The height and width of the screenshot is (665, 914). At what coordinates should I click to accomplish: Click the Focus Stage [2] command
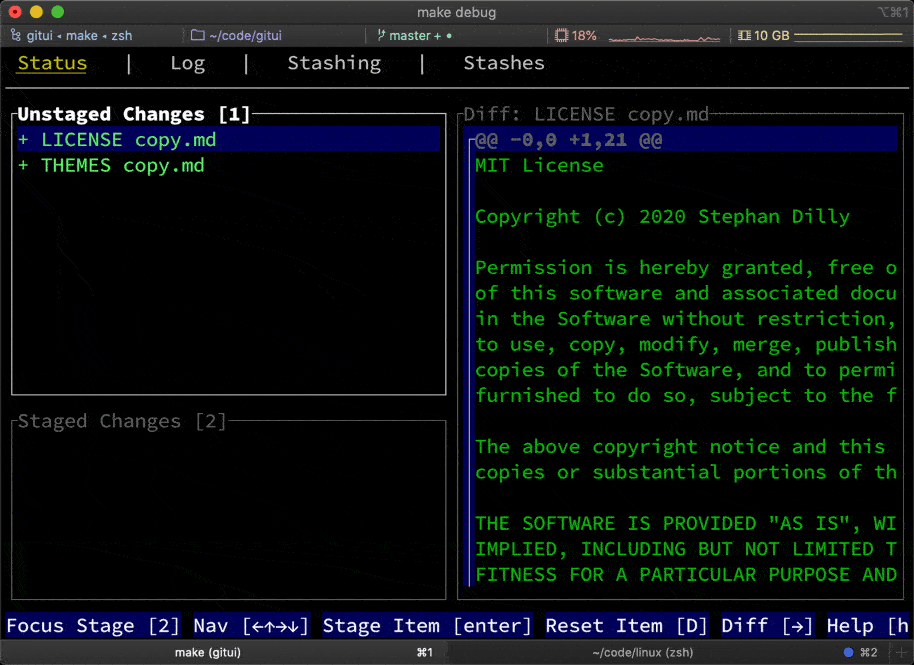pyautogui.click(x=93, y=626)
